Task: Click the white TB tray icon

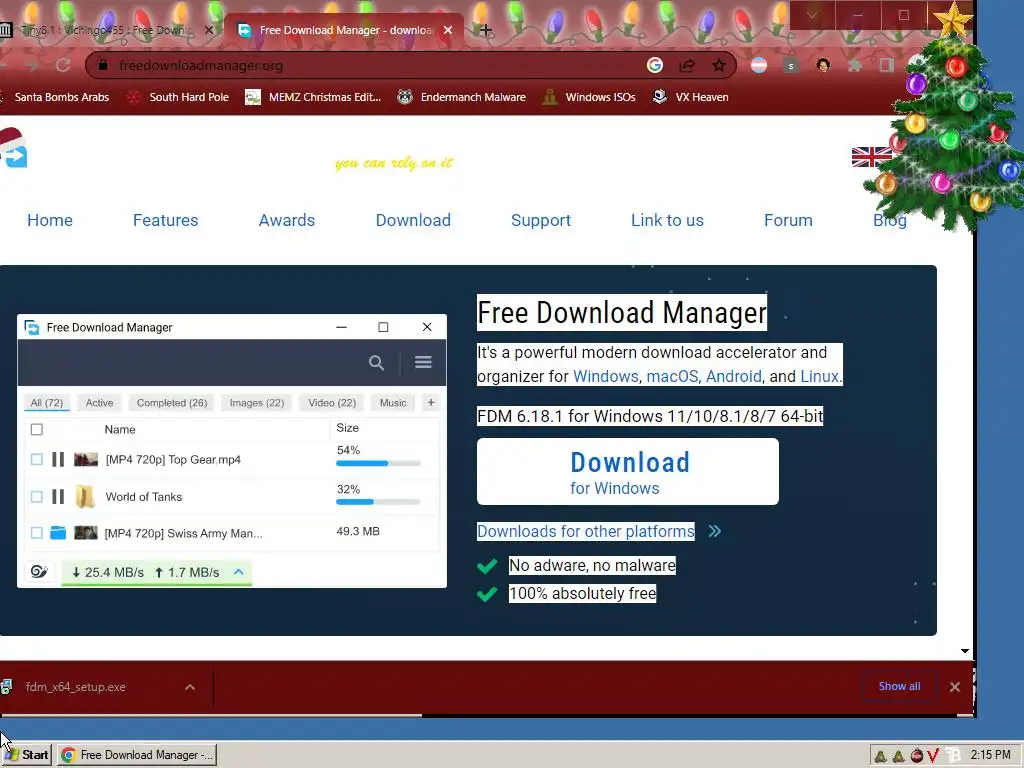Action: (x=953, y=756)
